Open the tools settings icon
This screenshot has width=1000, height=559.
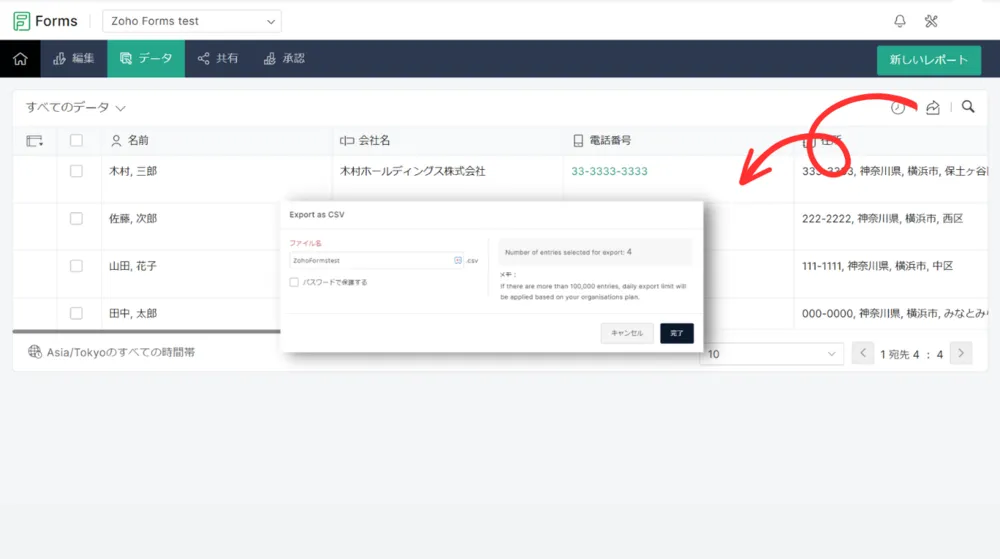click(x=931, y=21)
